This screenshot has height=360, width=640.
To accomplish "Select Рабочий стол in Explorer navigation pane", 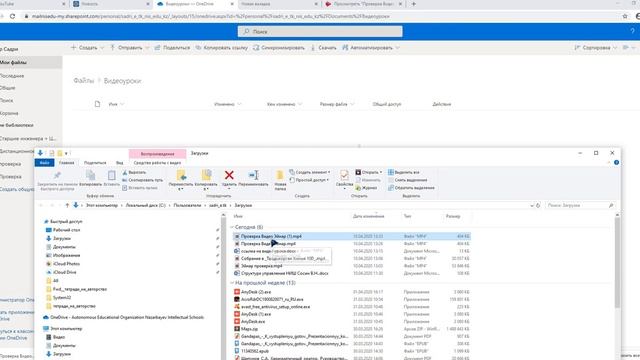I will (x=63, y=230).
